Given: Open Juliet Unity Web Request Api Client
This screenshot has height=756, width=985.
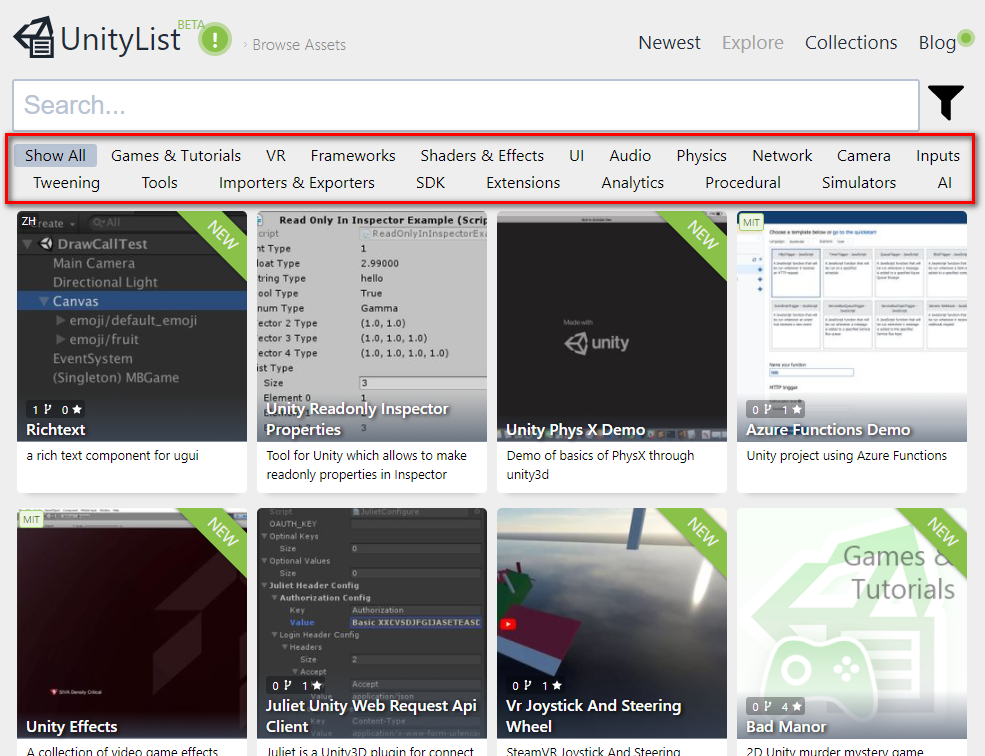Looking at the screenshot, I should click(x=372, y=623).
